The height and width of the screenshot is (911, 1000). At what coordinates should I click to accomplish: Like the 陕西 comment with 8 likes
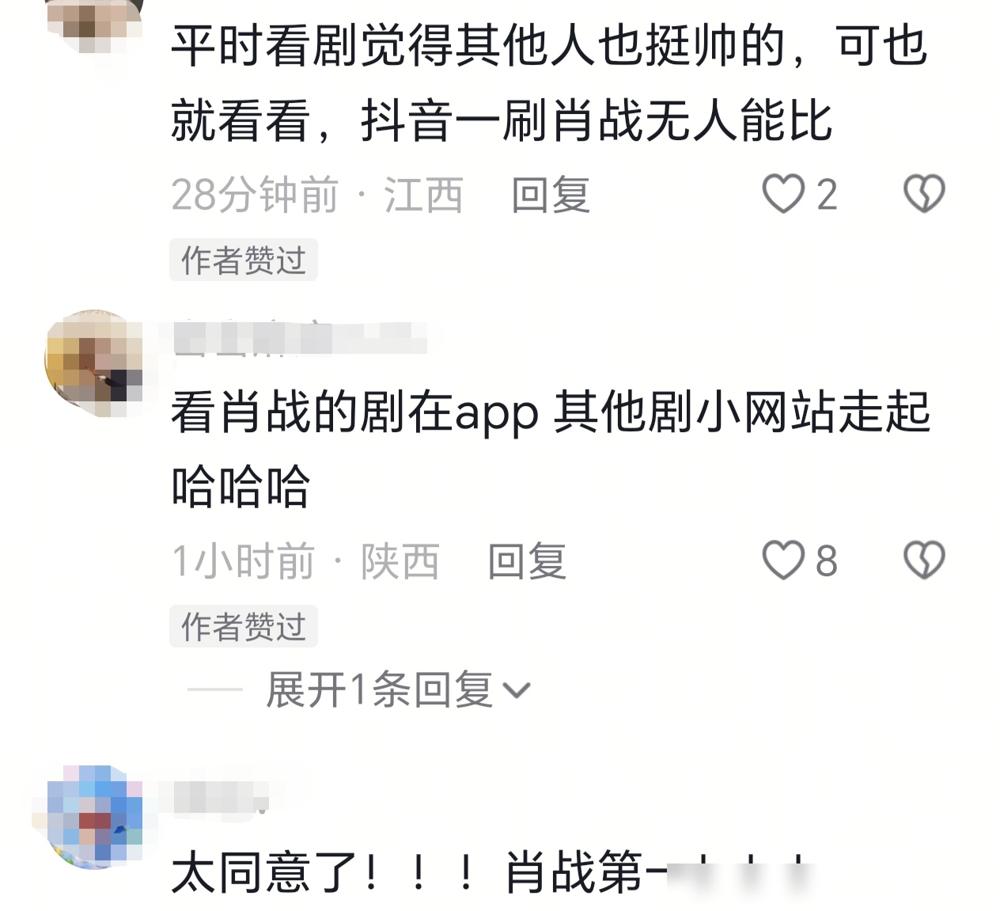point(783,559)
